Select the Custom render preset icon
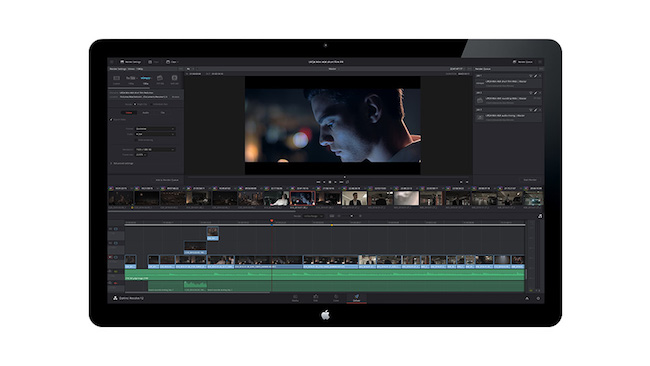The width and height of the screenshot is (650, 366). click(x=116, y=79)
